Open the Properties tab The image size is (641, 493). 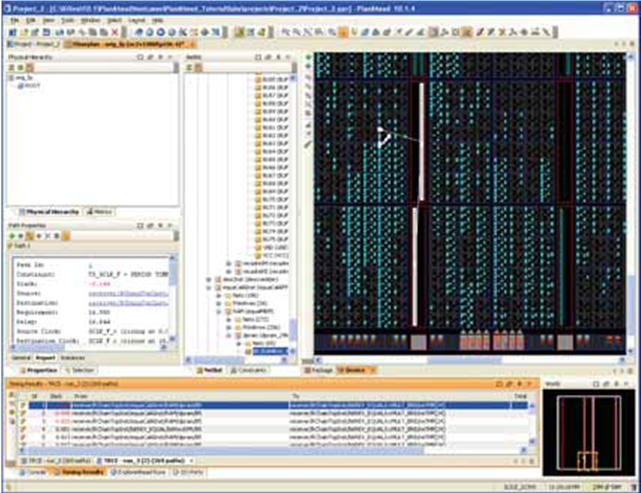(x=39, y=370)
